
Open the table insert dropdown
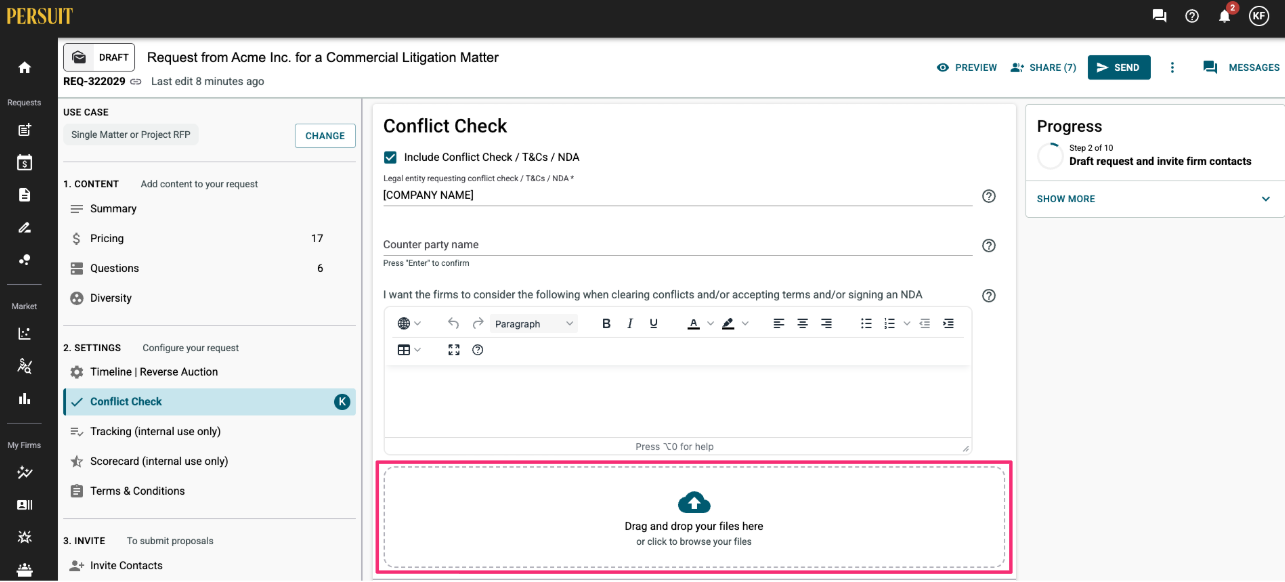[409, 350]
